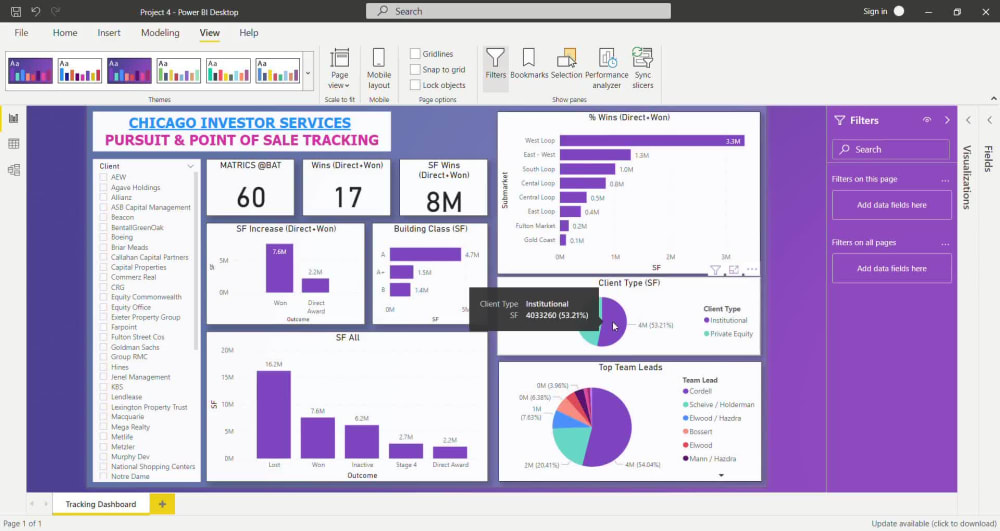Open the File menu
The width and height of the screenshot is (1000, 531).
(x=21, y=33)
